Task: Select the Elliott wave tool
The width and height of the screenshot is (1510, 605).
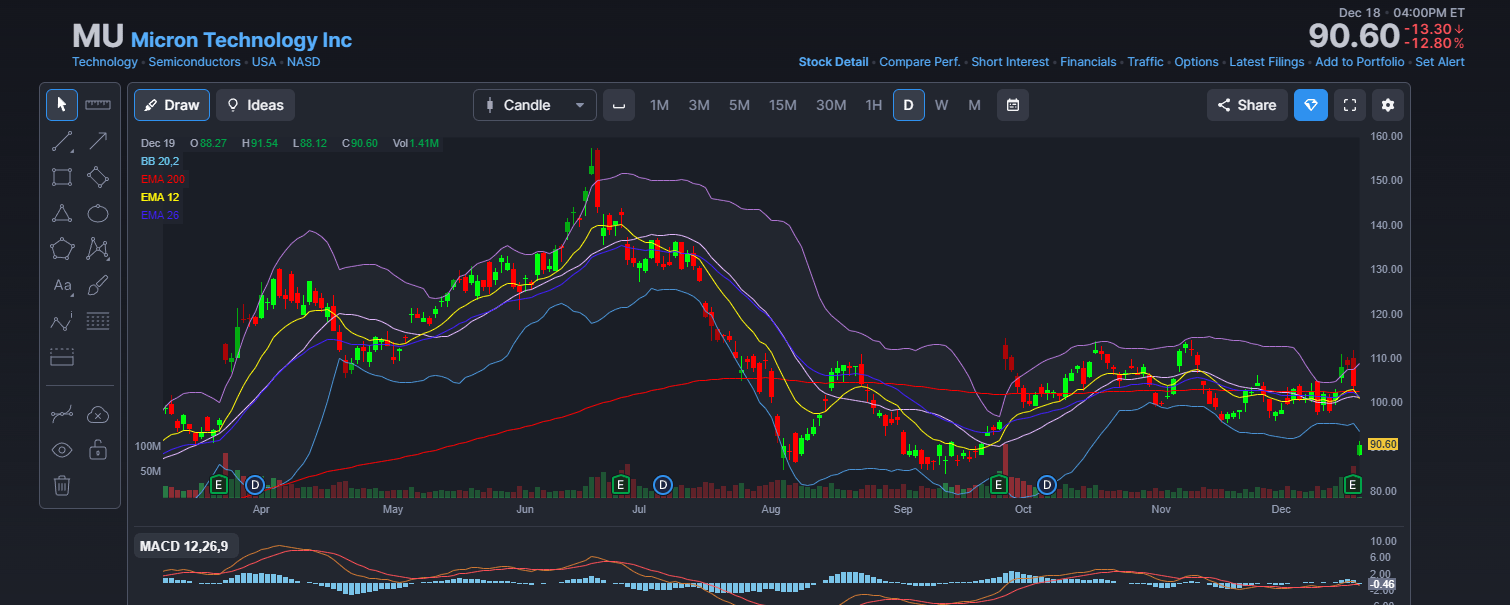Action: click(62, 321)
